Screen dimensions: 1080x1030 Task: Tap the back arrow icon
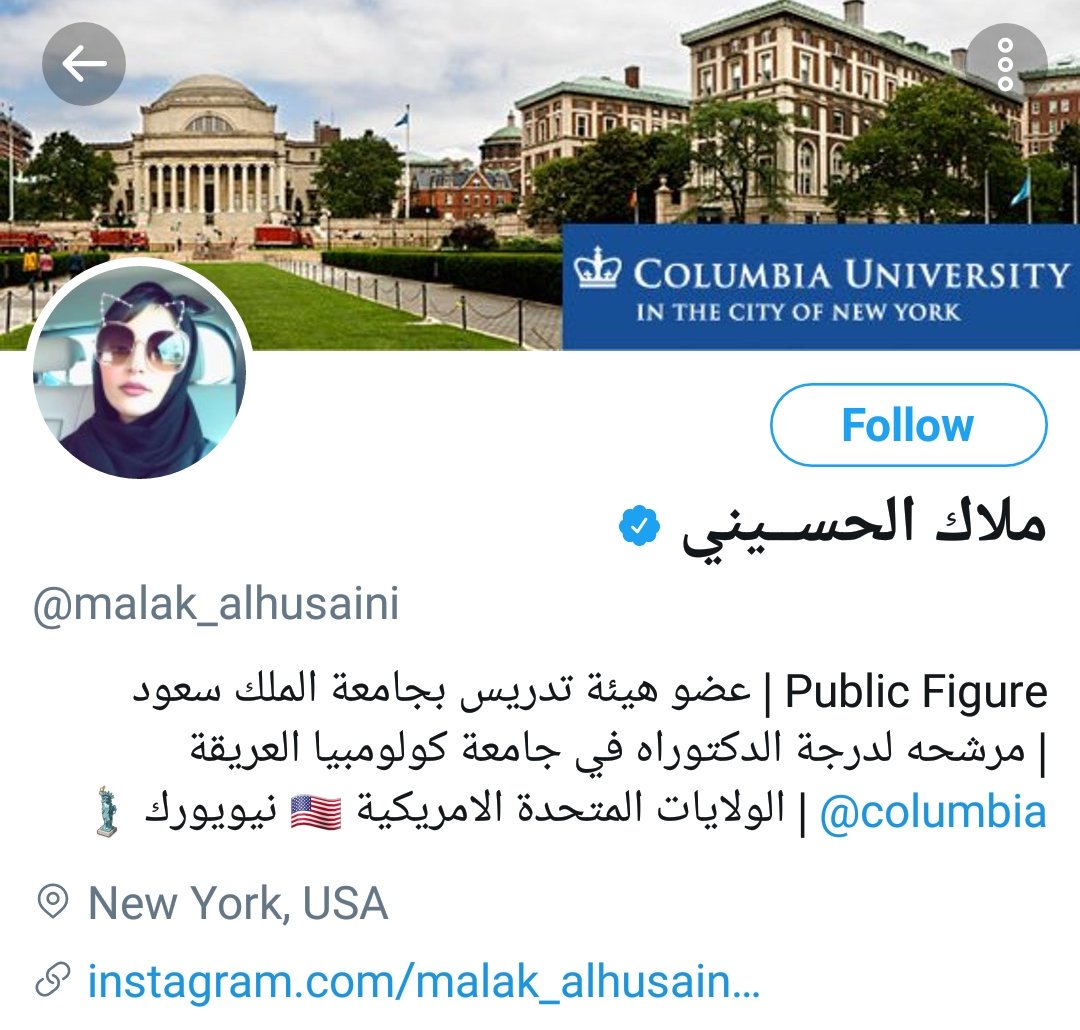tap(84, 64)
